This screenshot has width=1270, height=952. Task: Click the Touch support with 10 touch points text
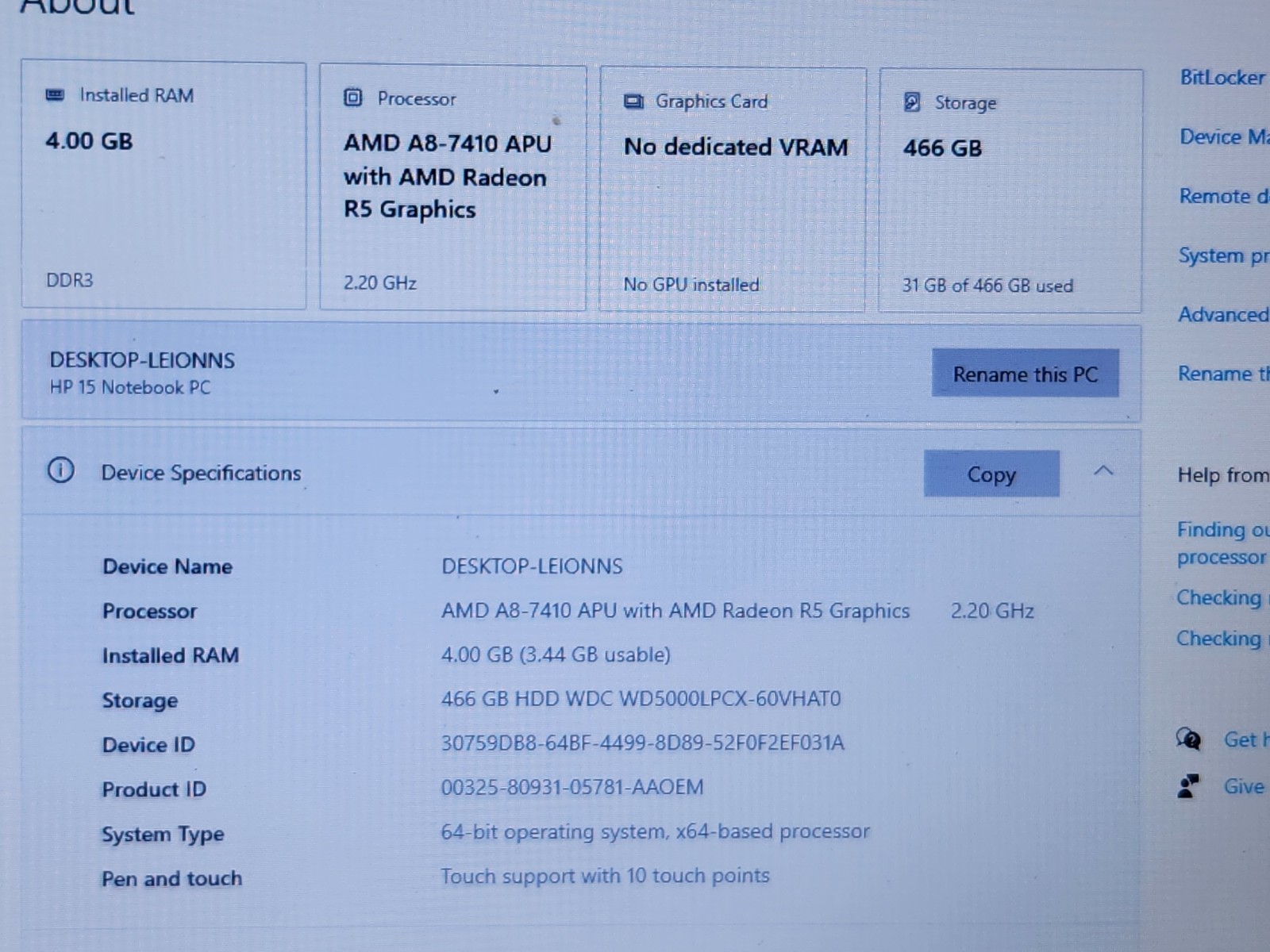click(605, 876)
